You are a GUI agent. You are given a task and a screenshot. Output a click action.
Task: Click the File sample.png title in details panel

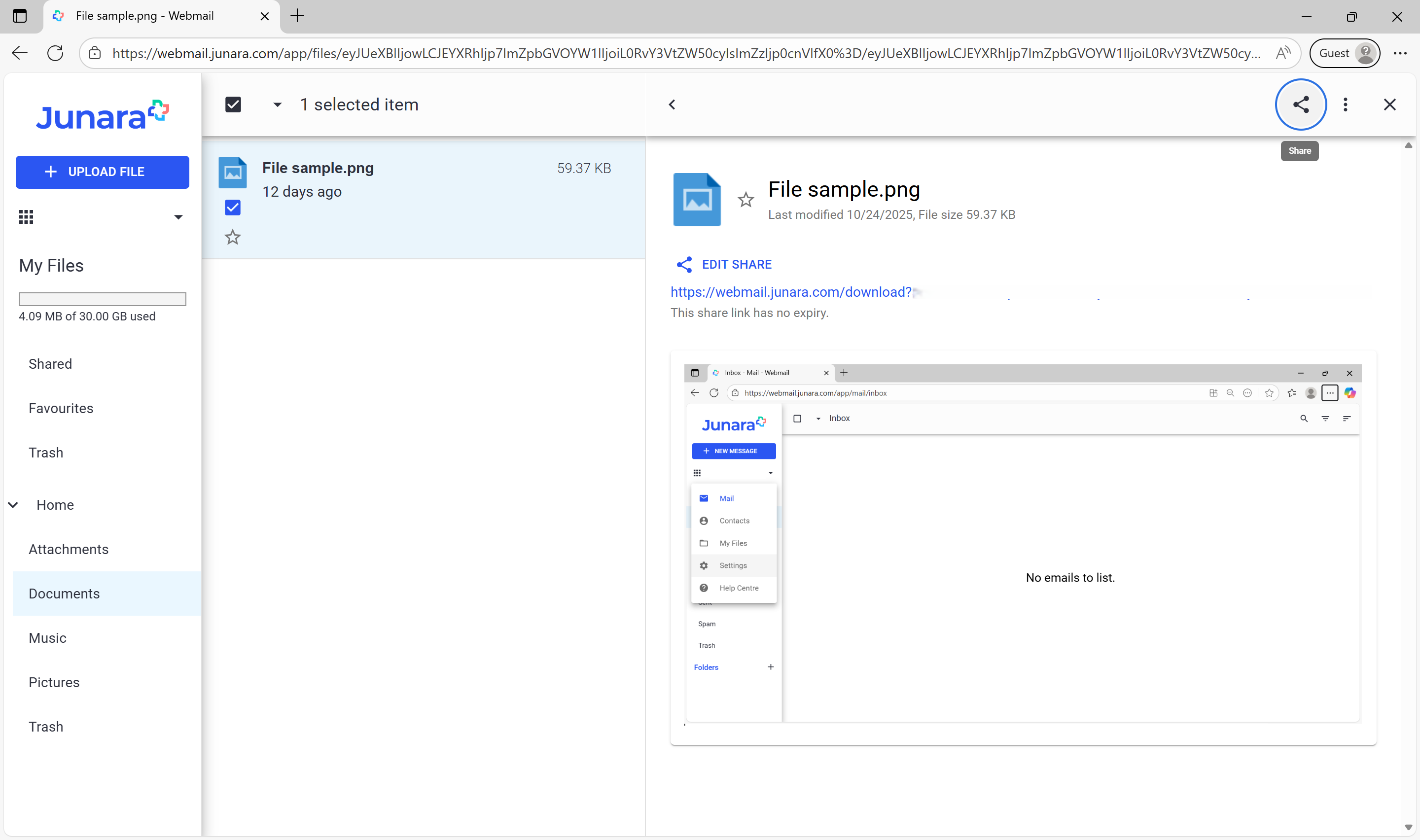[x=844, y=189]
